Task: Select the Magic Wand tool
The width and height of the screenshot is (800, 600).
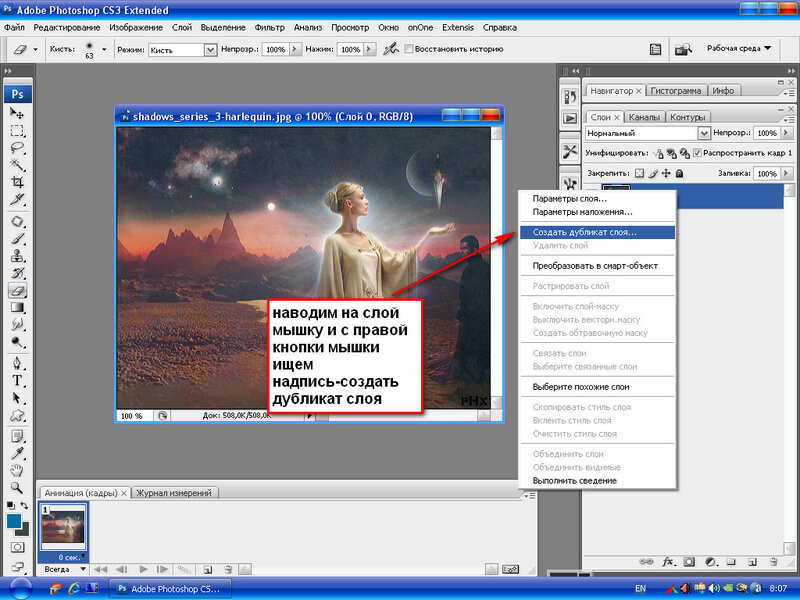Action: click(17, 165)
